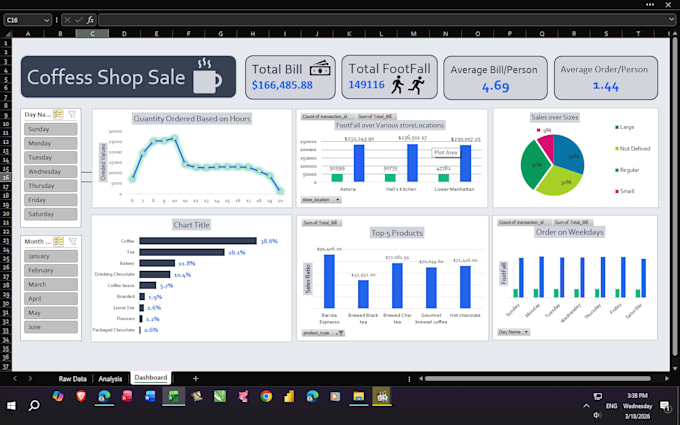Image resolution: width=680 pixels, height=425 pixels.
Task: Select column C header
Action: 92,33
